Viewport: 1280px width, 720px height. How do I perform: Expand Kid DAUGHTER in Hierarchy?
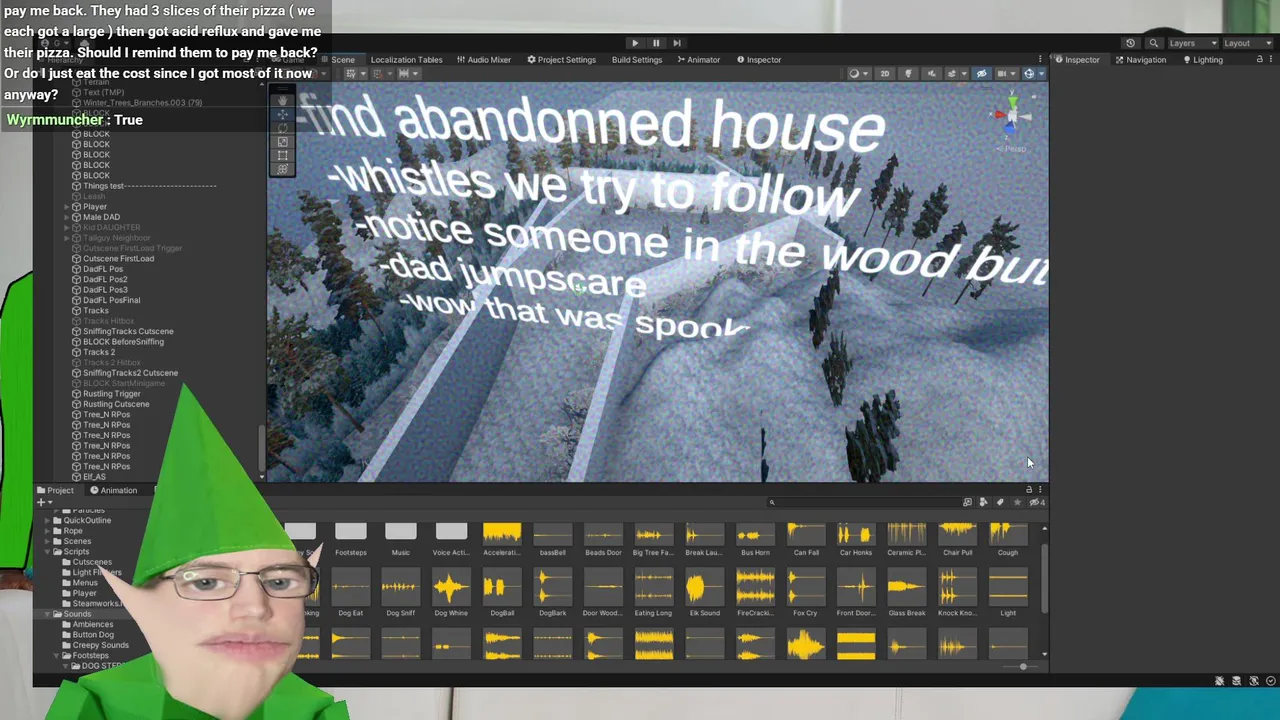click(x=67, y=228)
